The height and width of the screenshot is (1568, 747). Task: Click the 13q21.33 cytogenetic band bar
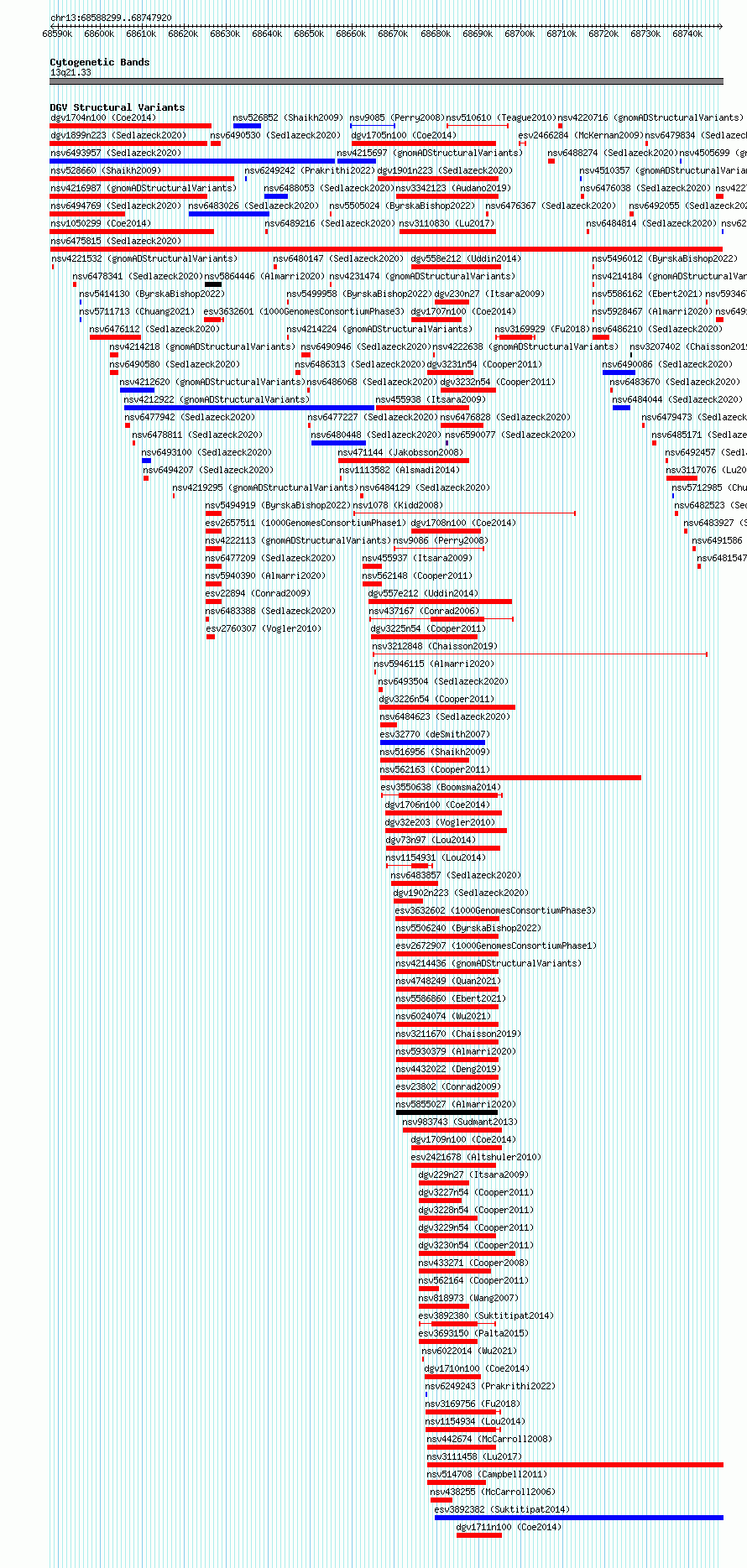click(386, 81)
